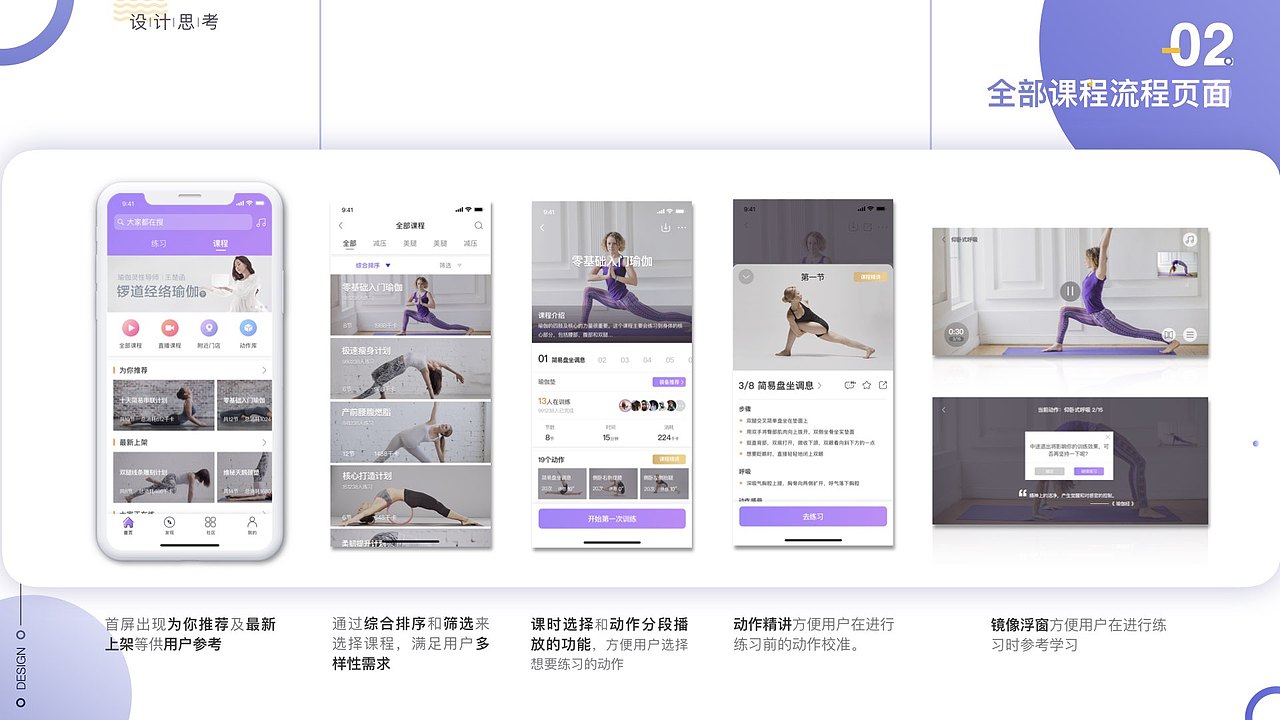The height and width of the screenshot is (720, 1280).
Task: Tap the mirror flip icon in video player
Action: point(1168,334)
